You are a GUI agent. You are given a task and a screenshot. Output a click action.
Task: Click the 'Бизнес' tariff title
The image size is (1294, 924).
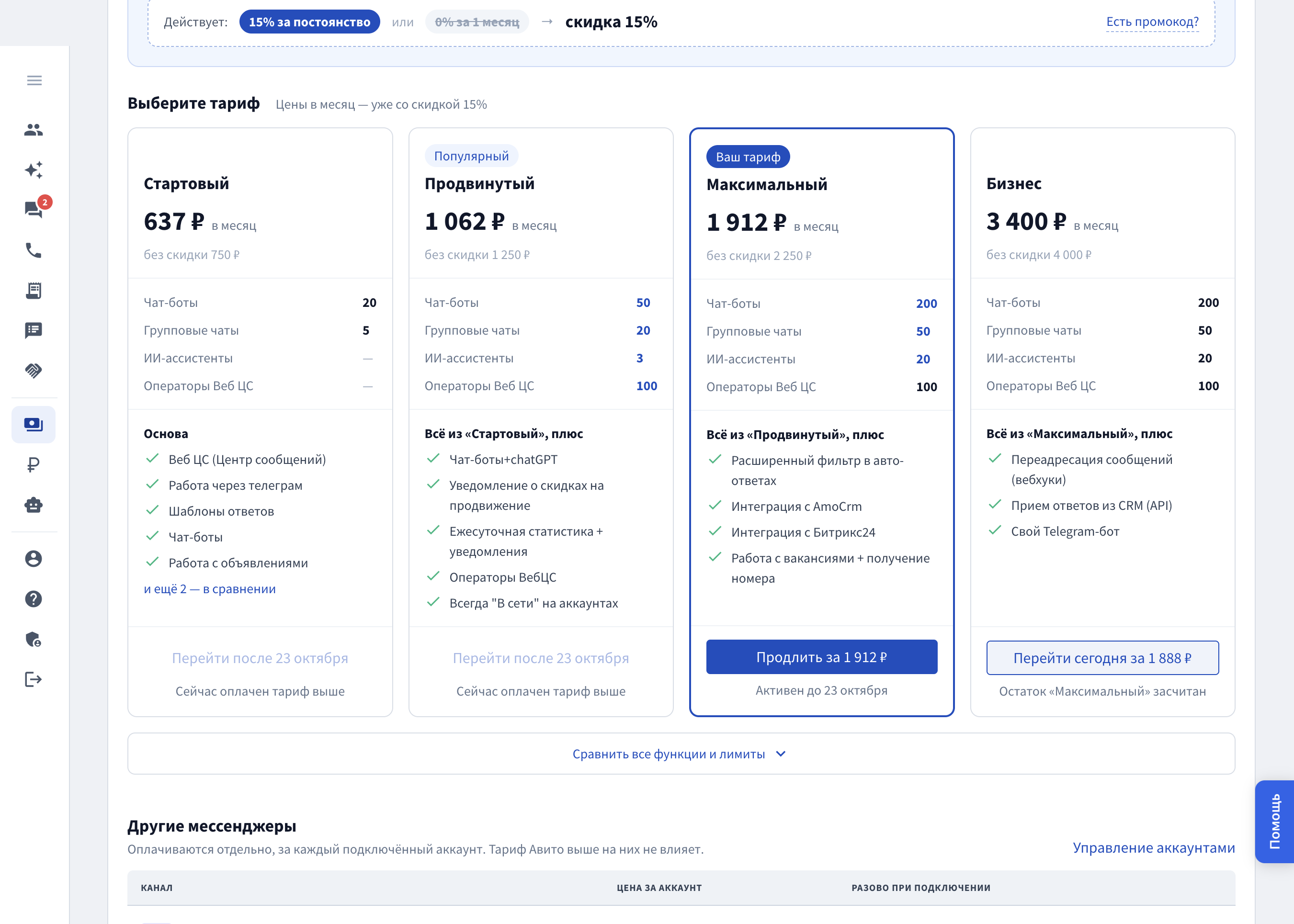point(1013,184)
